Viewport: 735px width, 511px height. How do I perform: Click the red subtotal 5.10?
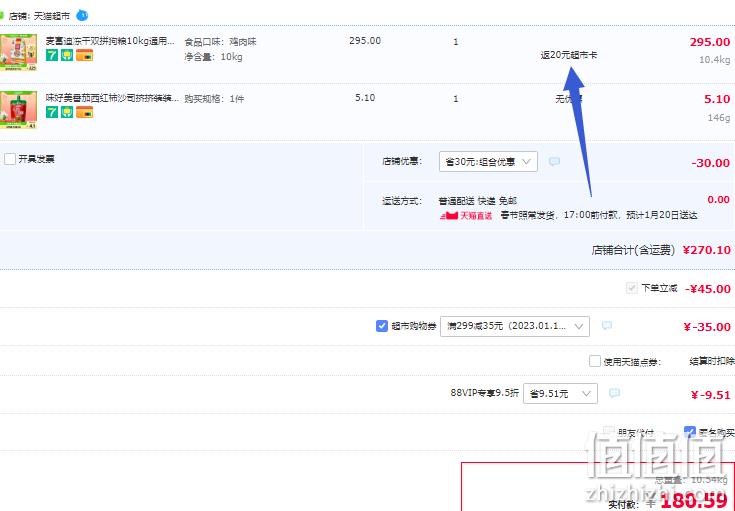tap(717, 99)
